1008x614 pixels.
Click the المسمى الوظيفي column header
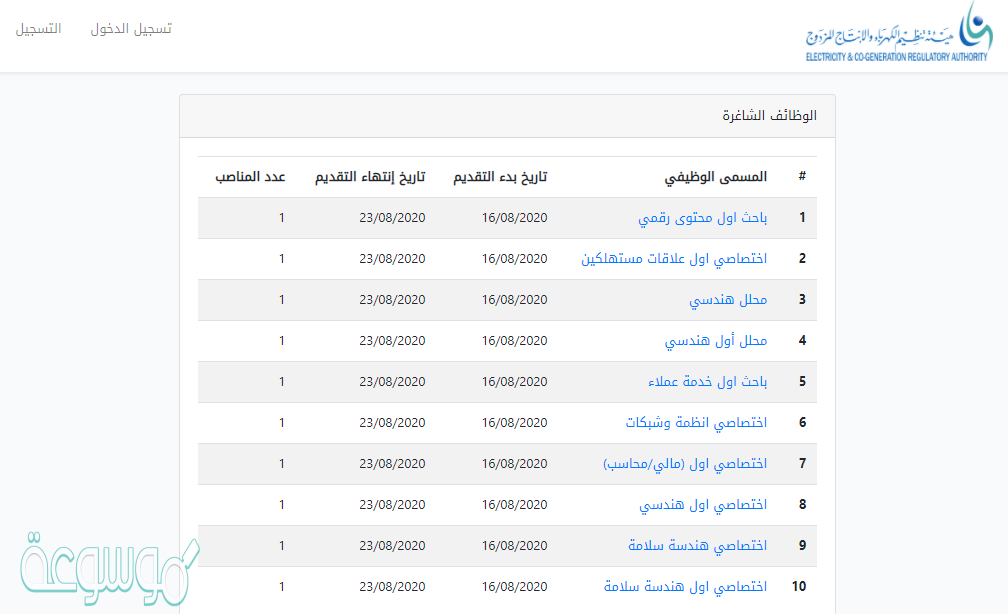pos(716,177)
